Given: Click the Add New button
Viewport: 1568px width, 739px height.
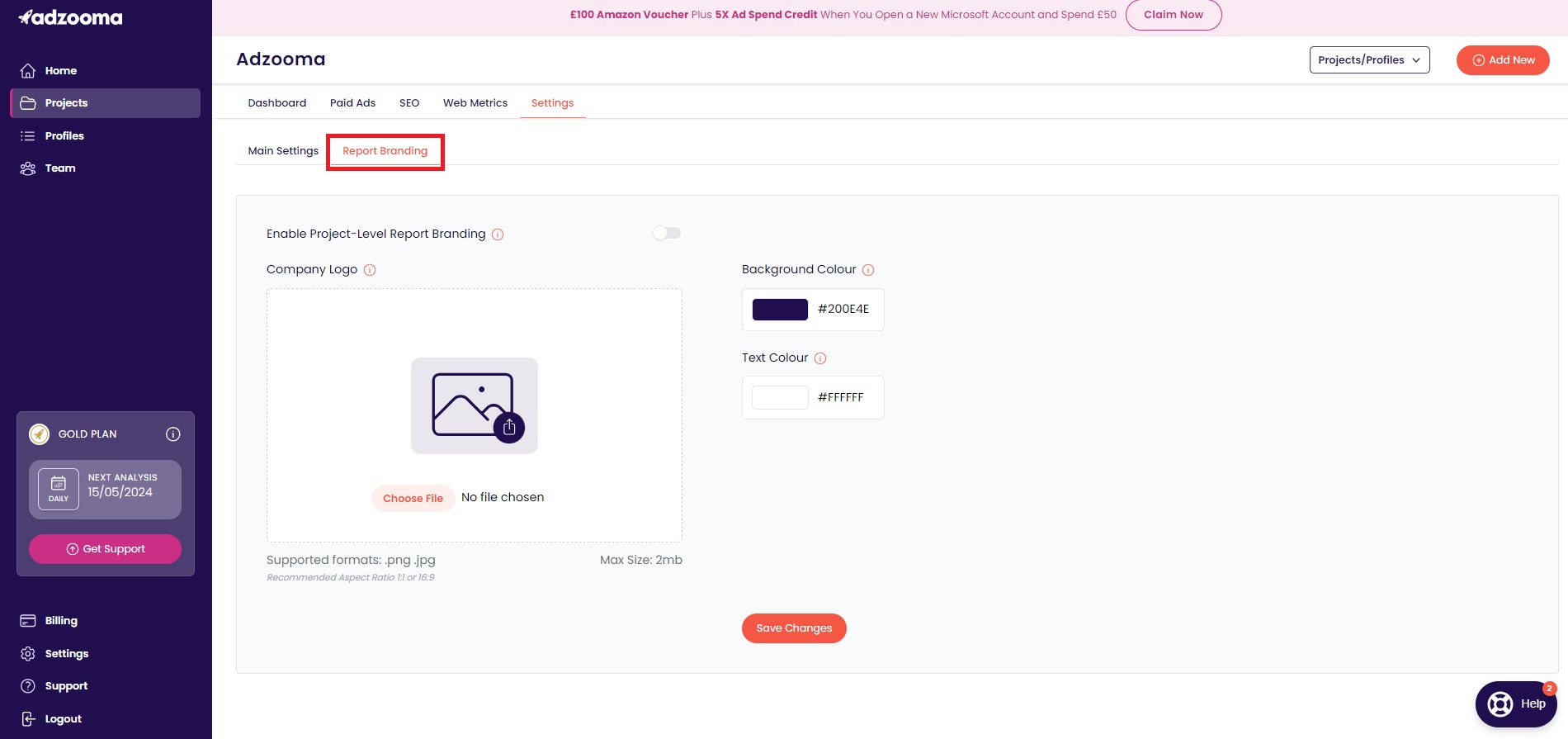Looking at the screenshot, I should point(1503,60).
